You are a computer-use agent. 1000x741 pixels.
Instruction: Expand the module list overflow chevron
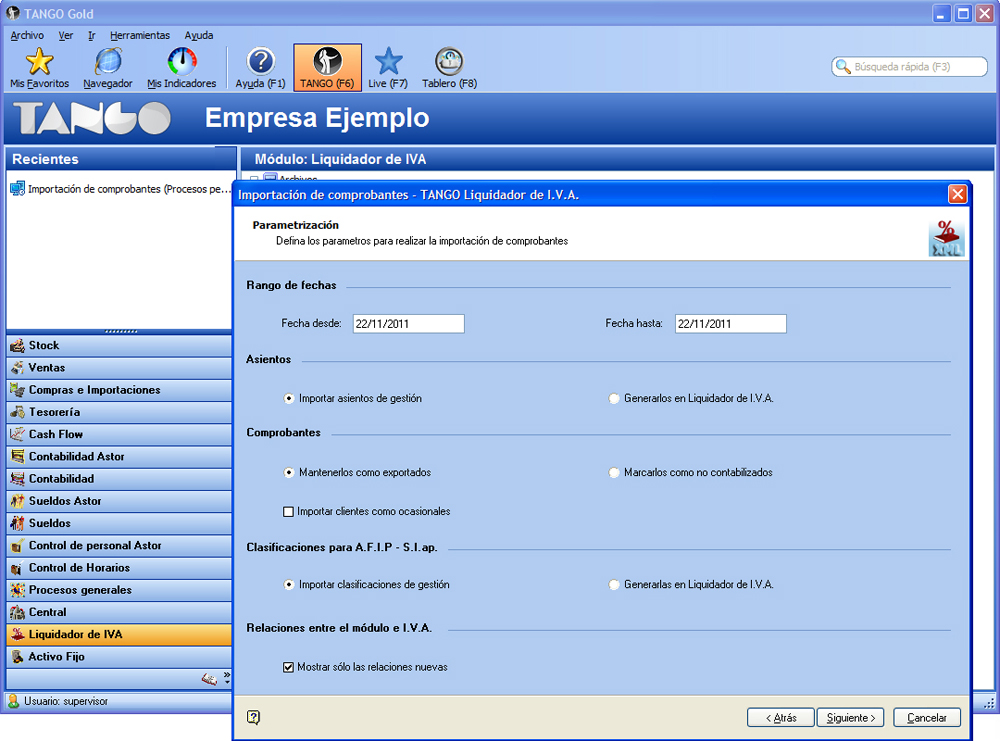click(x=227, y=678)
